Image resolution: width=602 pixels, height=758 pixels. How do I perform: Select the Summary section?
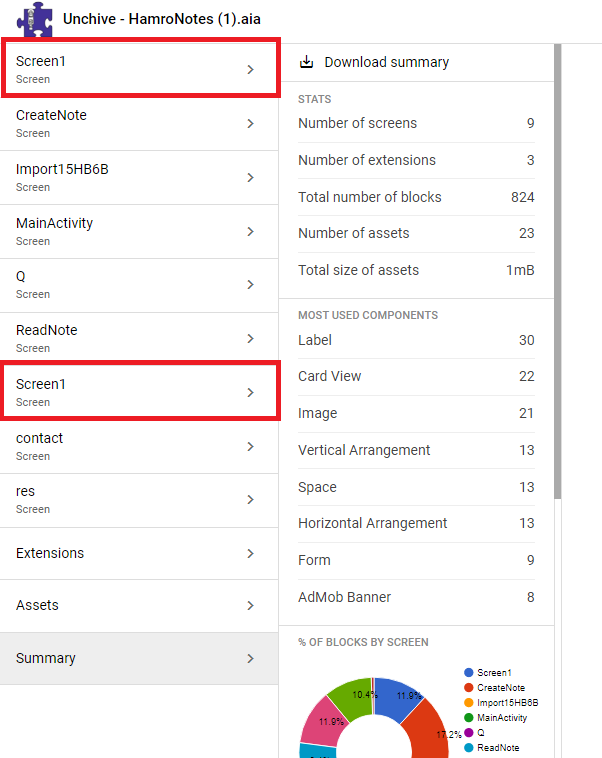click(139, 658)
